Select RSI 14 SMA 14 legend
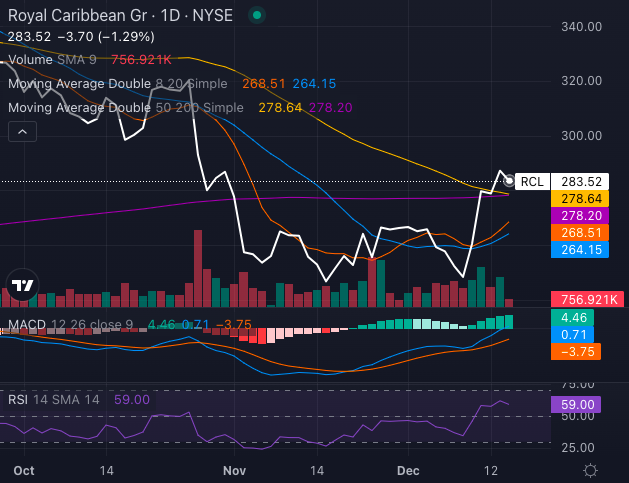Viewport: 629px width, 483px height. coord(53,400)
